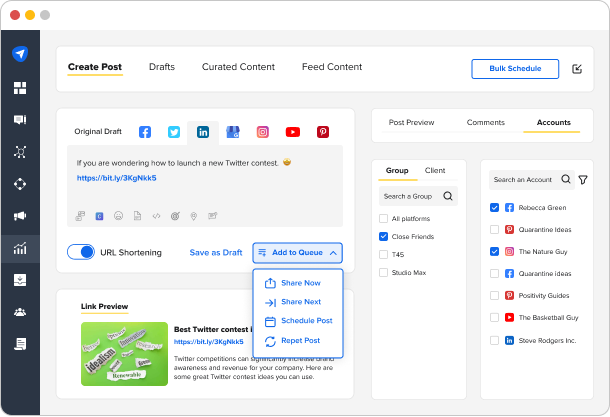This screenshot has height=417, width=610.
Task: Click the Bulk Schedule button
Action: (x=515, y=69)
